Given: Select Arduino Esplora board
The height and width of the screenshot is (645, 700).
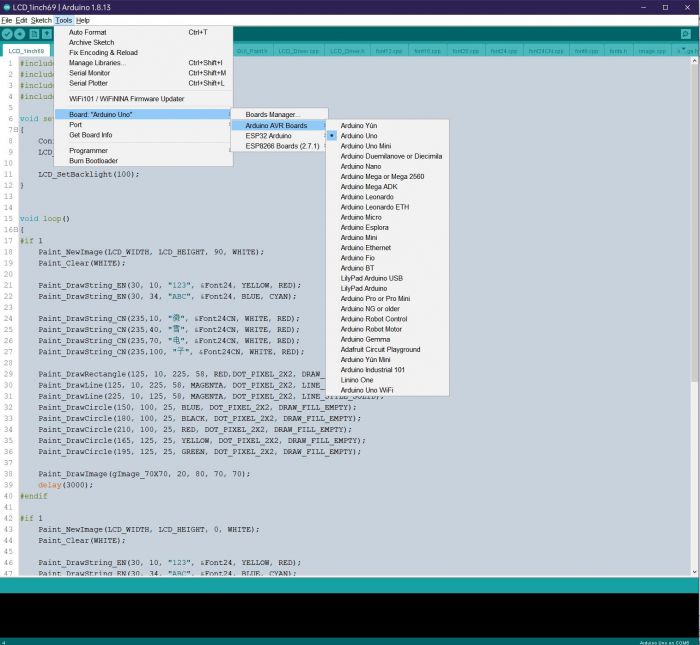Looking at the screenshot, I should pos(388,227).
